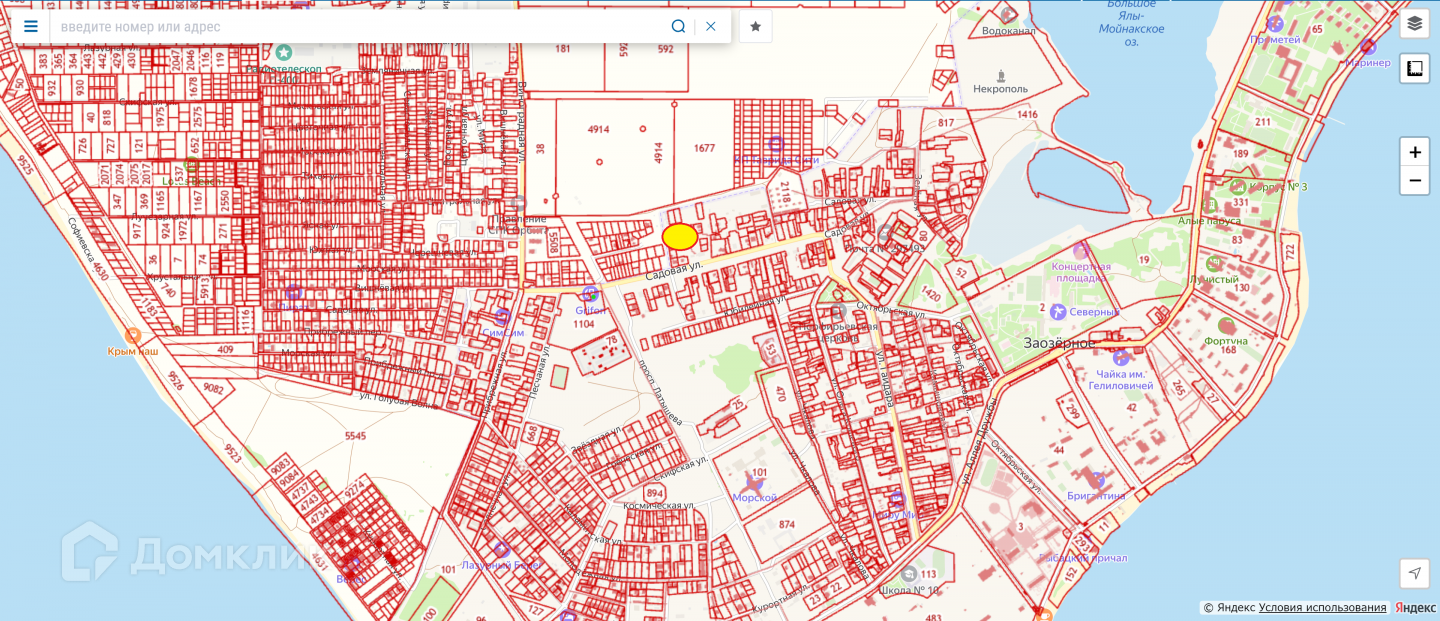Open favorites with the star button

pos(756,26)
